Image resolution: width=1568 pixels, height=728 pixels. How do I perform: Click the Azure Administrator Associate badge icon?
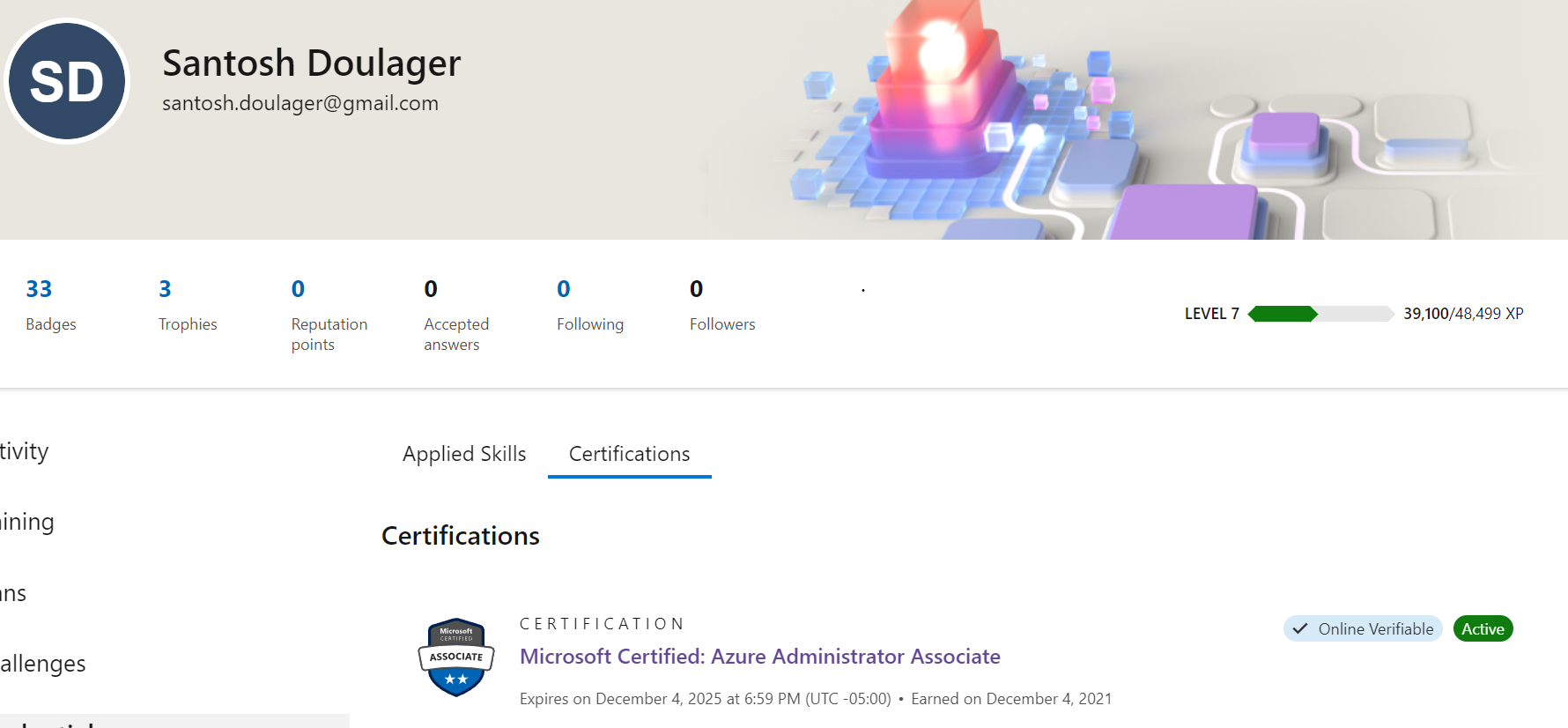pyautogui.click(x=456, y=657)
